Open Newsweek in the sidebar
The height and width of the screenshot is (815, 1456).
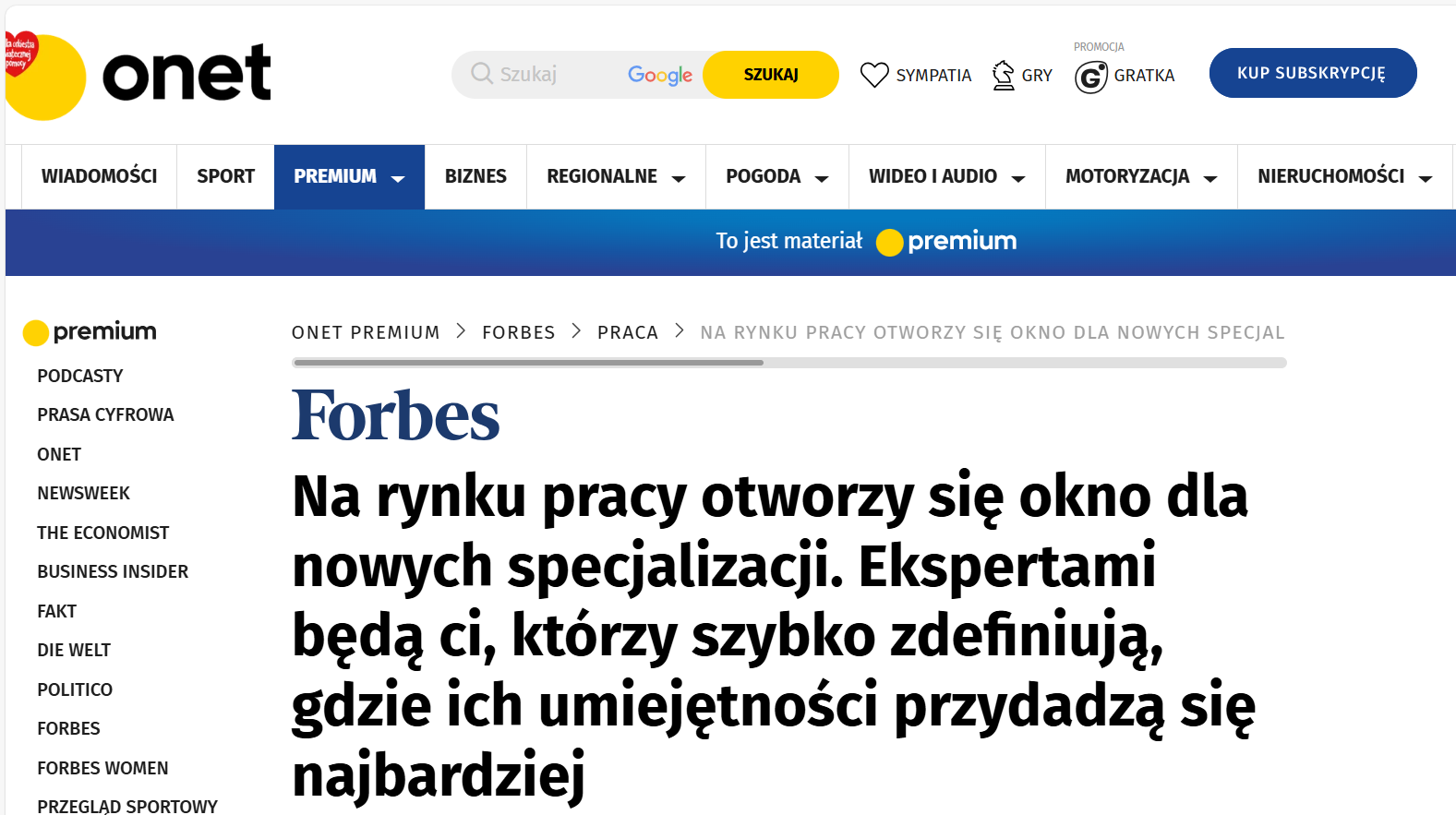tap(83, 494)
